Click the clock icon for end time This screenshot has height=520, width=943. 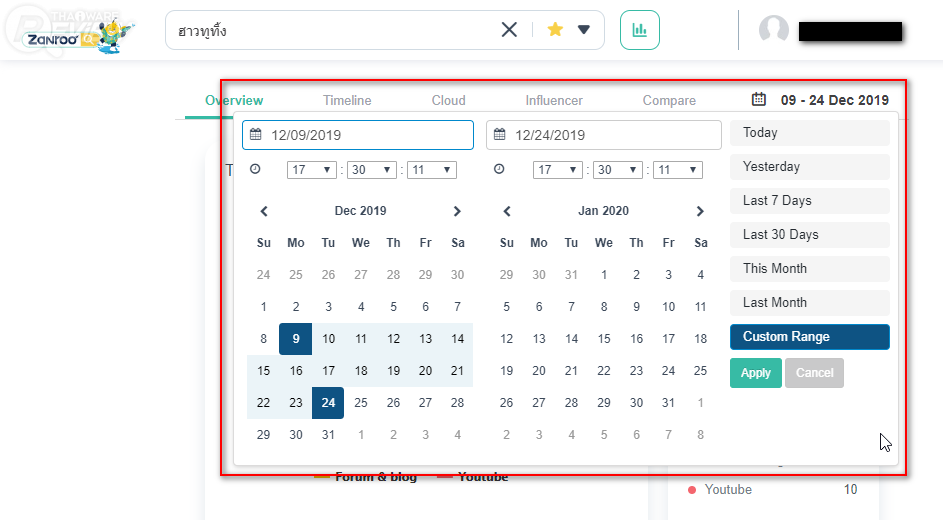[499, 169]
